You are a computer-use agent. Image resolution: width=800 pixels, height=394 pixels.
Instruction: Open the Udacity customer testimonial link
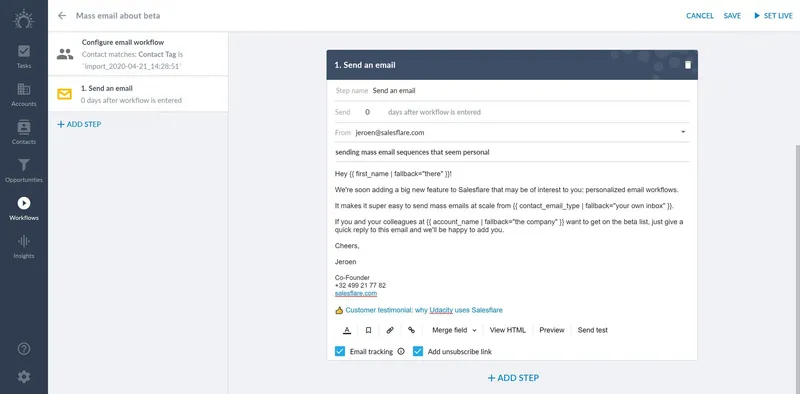click(x=423, y=310)
